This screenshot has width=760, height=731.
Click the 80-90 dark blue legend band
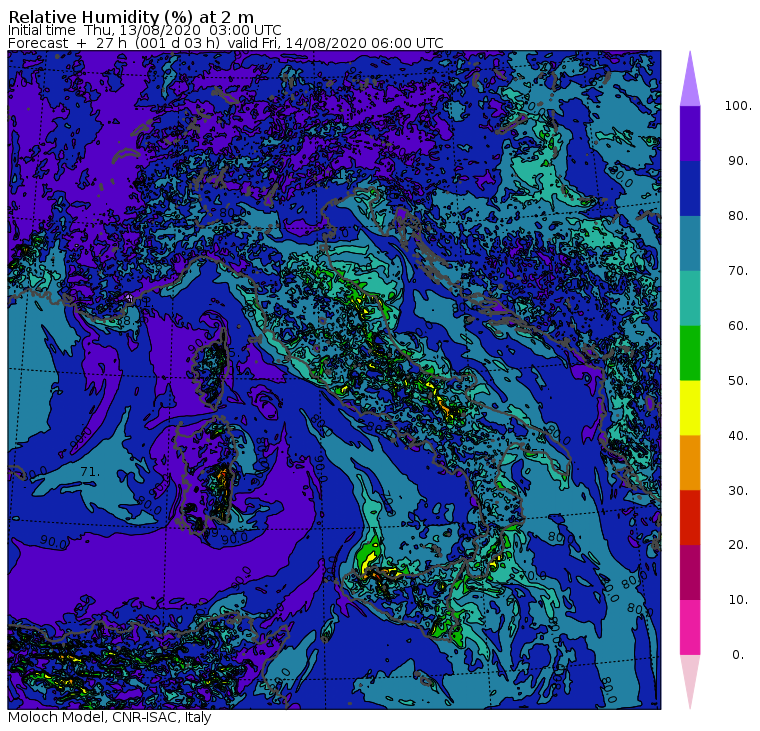tap(690, 188)
